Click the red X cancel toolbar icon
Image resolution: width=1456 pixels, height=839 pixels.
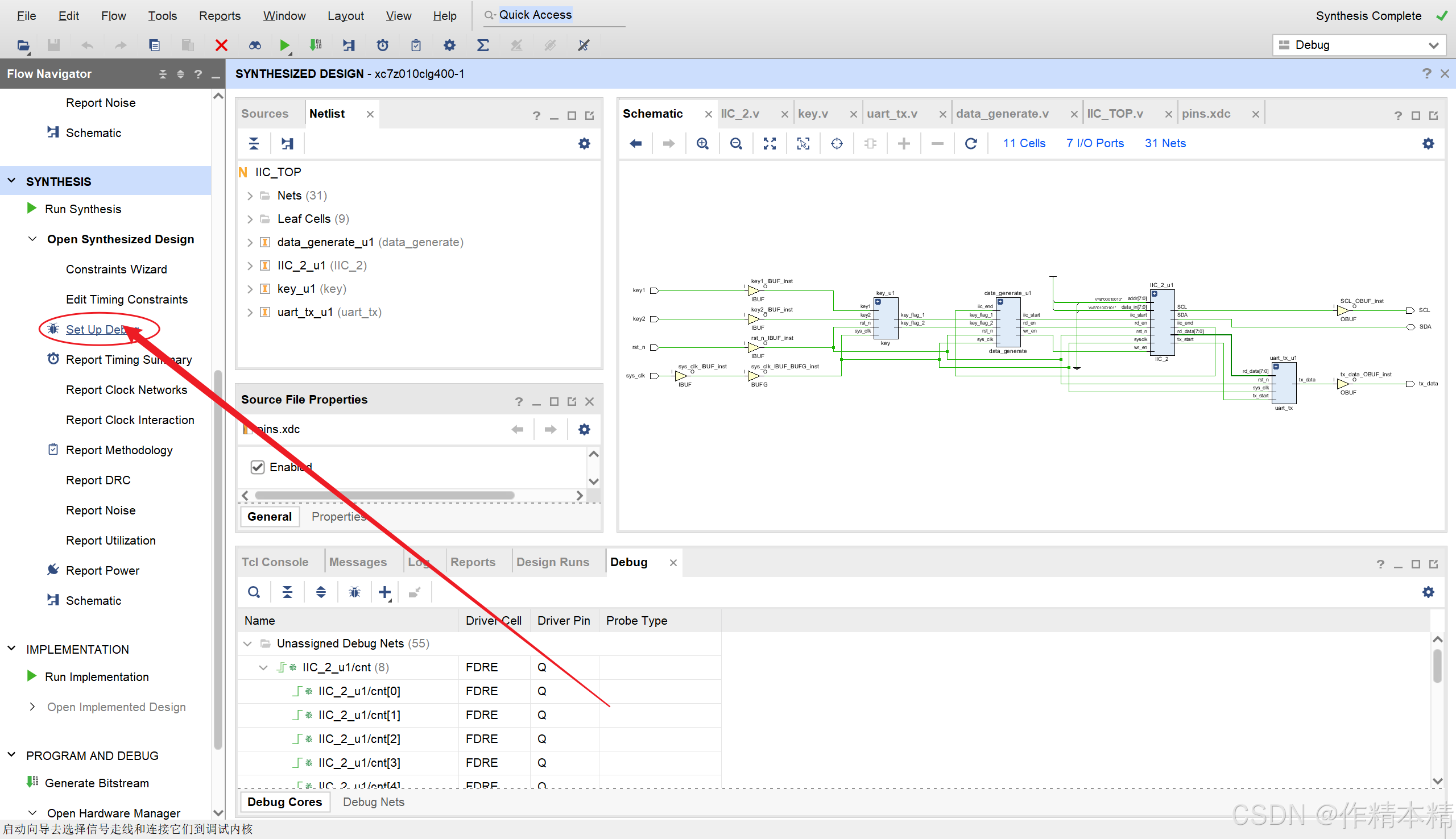[221, 45]
